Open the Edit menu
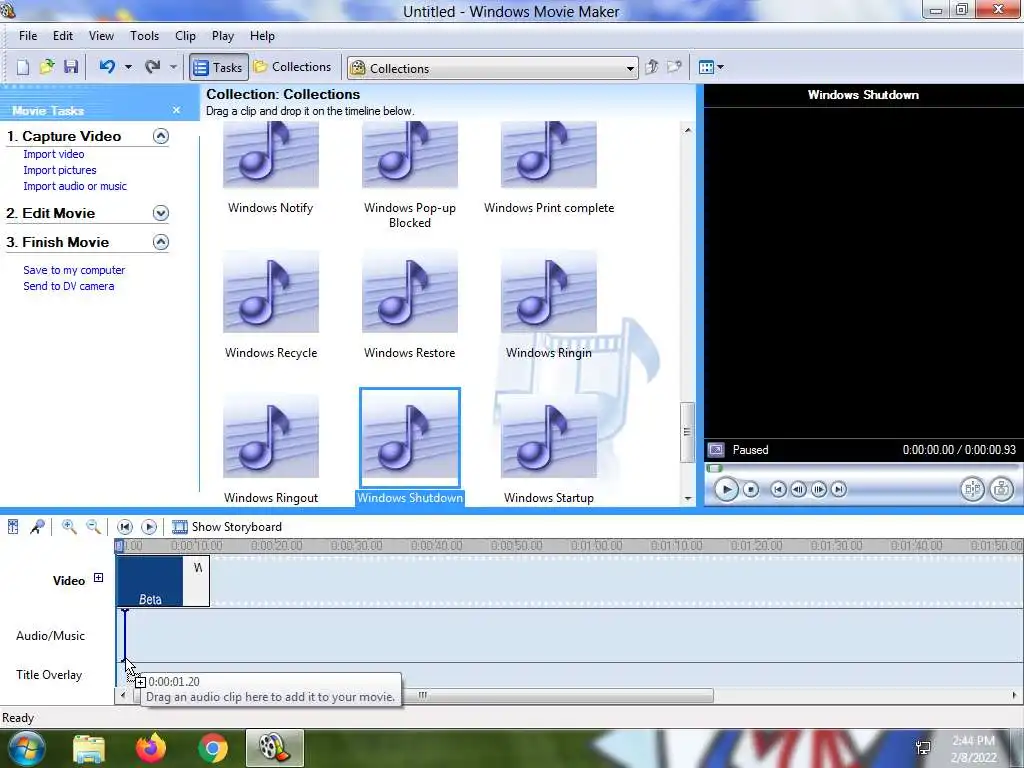This screenshot has width=1024, height=768. pos(63,36)
